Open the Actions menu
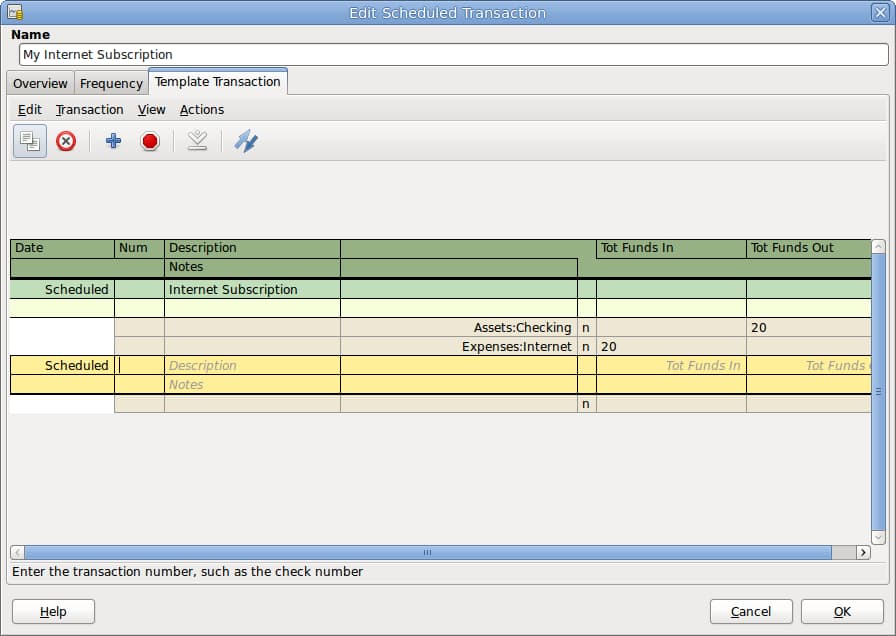This screenshot has height=636, width=896. (201, 110)
